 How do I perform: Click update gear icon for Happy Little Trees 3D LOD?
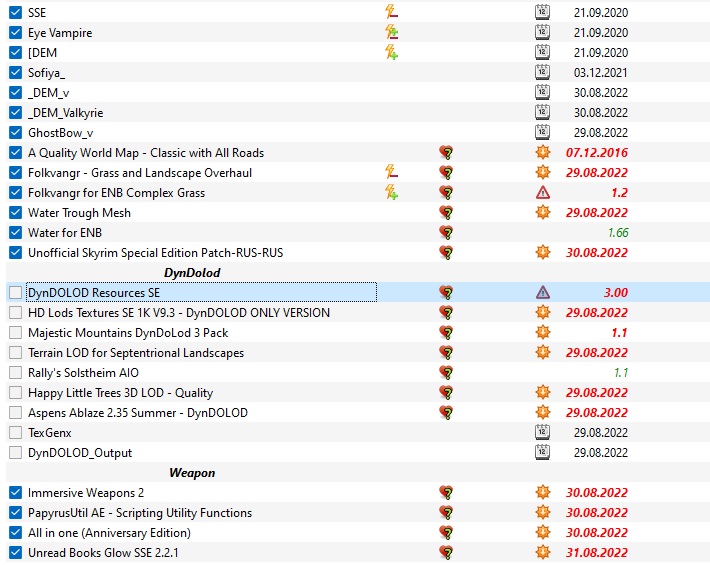543,392
